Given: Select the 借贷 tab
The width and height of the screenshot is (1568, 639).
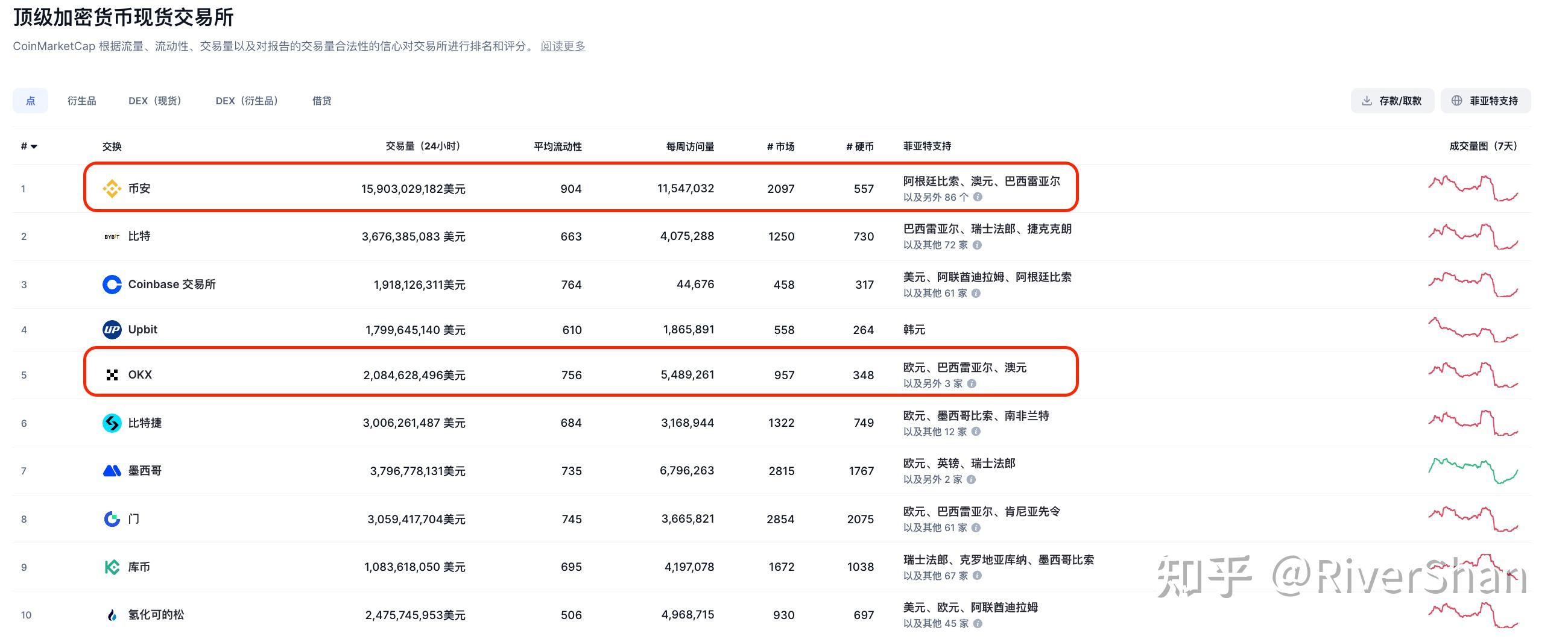Looking at the screenshot, I should click(321, 101).
